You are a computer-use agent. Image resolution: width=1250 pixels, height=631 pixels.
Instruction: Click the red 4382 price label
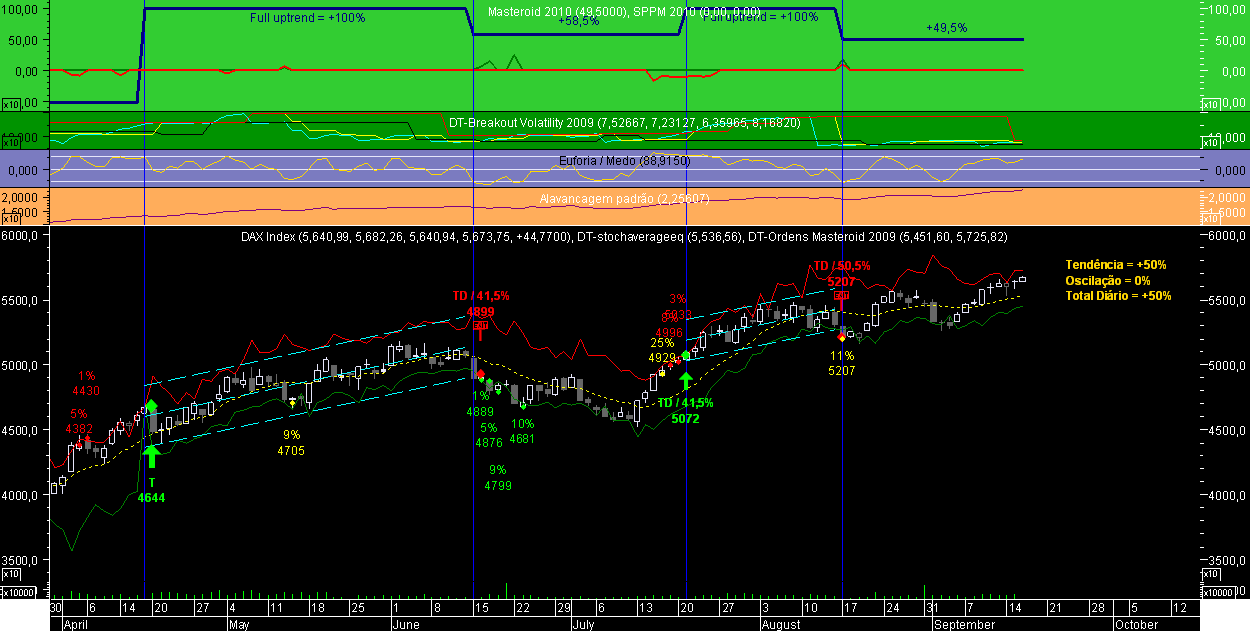79,429
